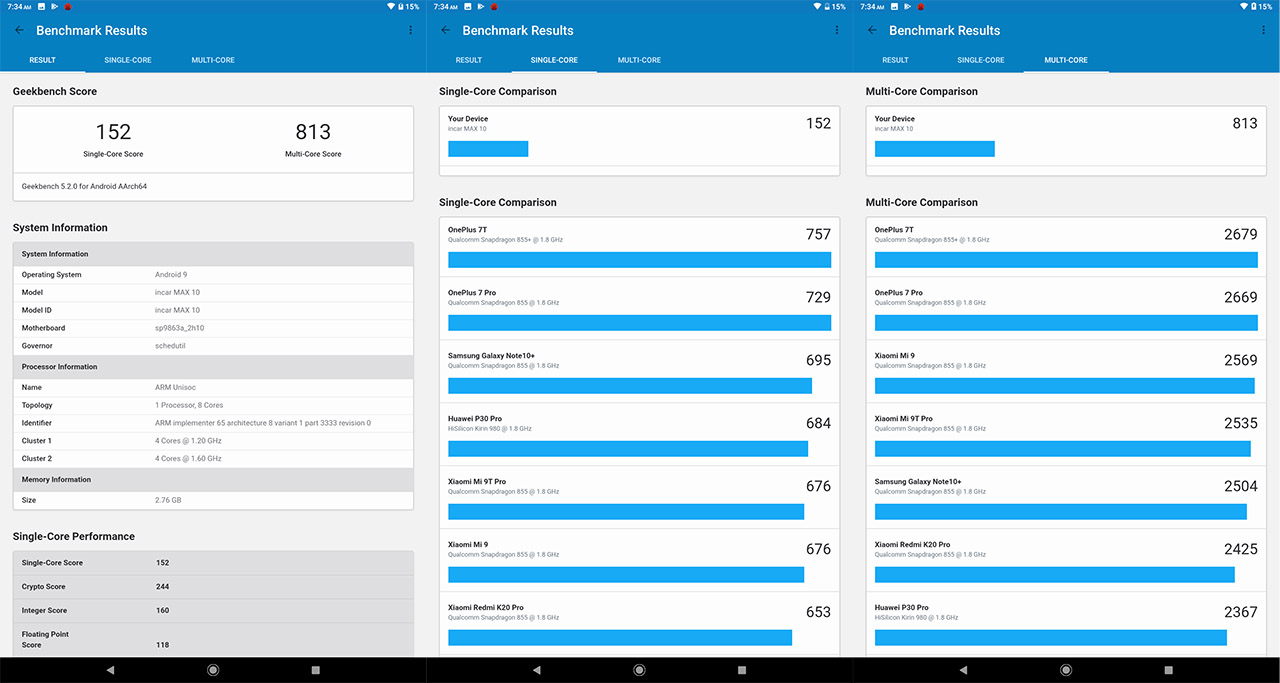This screenshot has height=683, width=1280.
Task: Select SINGLE-CORE tab on Multi-Core Comparison screen
Action: point(981,60)
